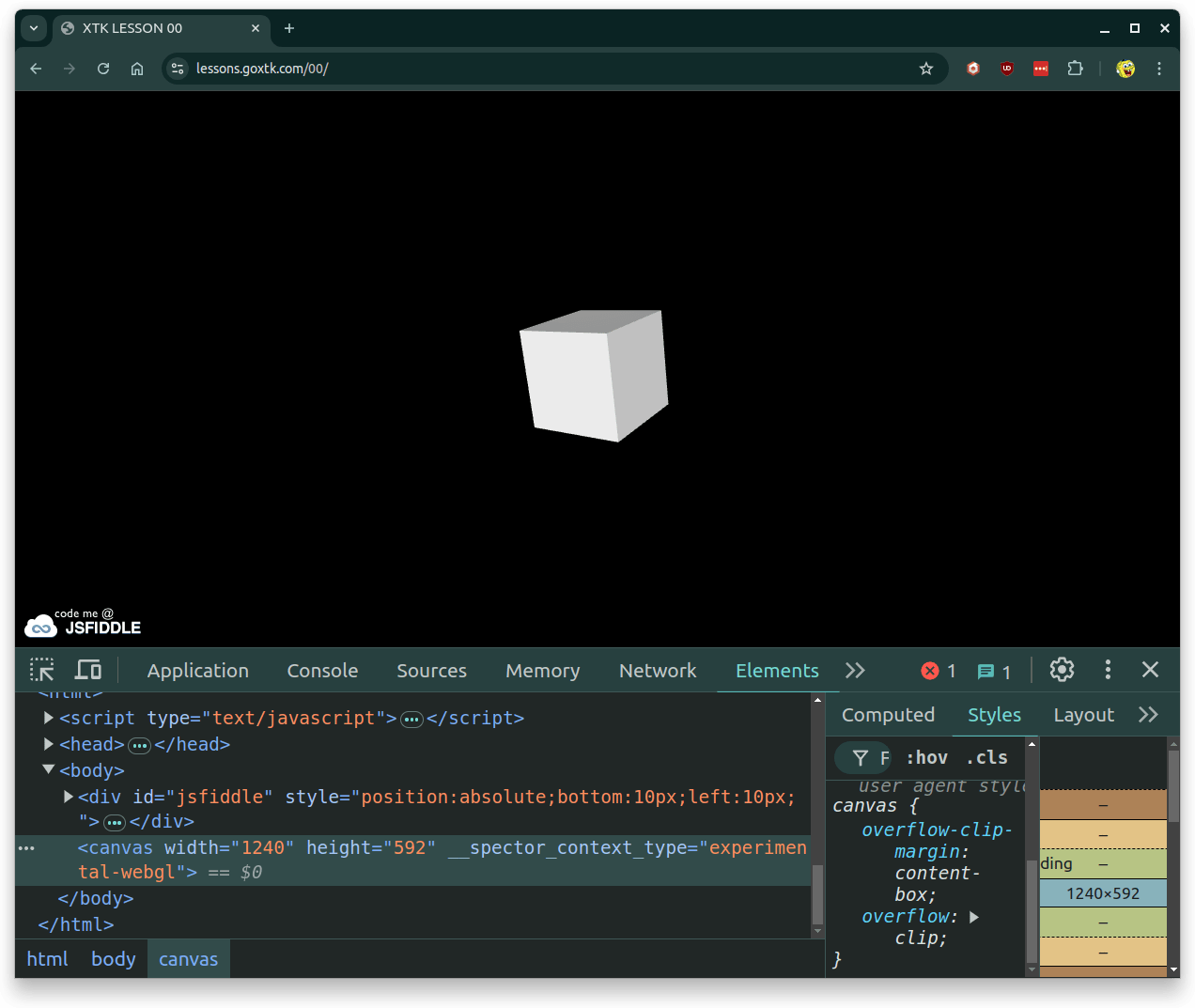The image size is (1195, 1008).
Task: Bookmark this page with star icon
Action: click(x=926, y=69)
